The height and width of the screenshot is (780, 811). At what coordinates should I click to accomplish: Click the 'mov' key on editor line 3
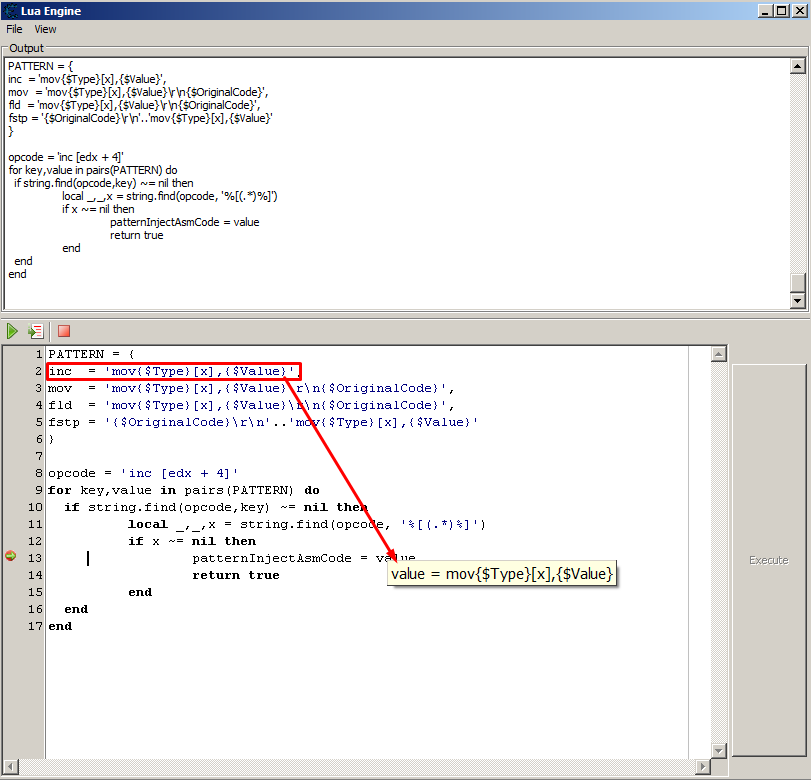click(60, 388)
